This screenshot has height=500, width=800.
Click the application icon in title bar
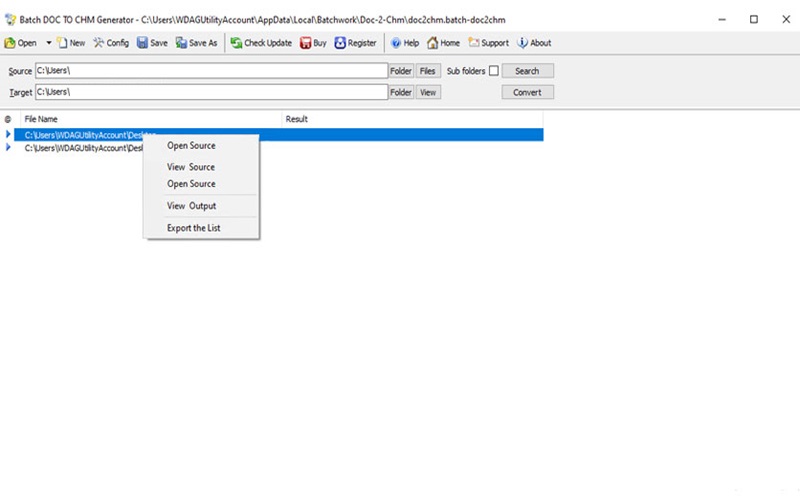pyautogui.click(x=10, y=19)
